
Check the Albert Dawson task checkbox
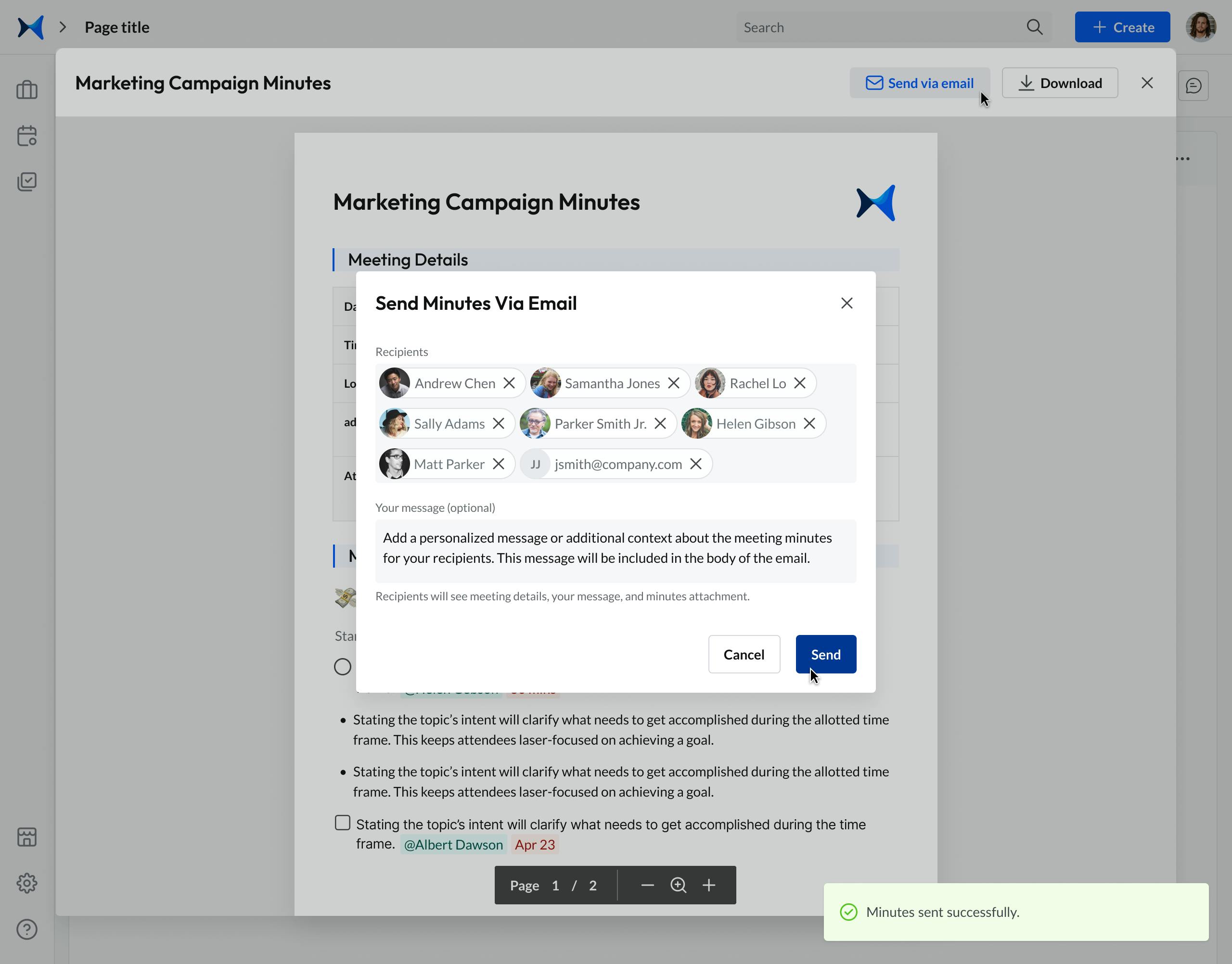click(342, 823)
